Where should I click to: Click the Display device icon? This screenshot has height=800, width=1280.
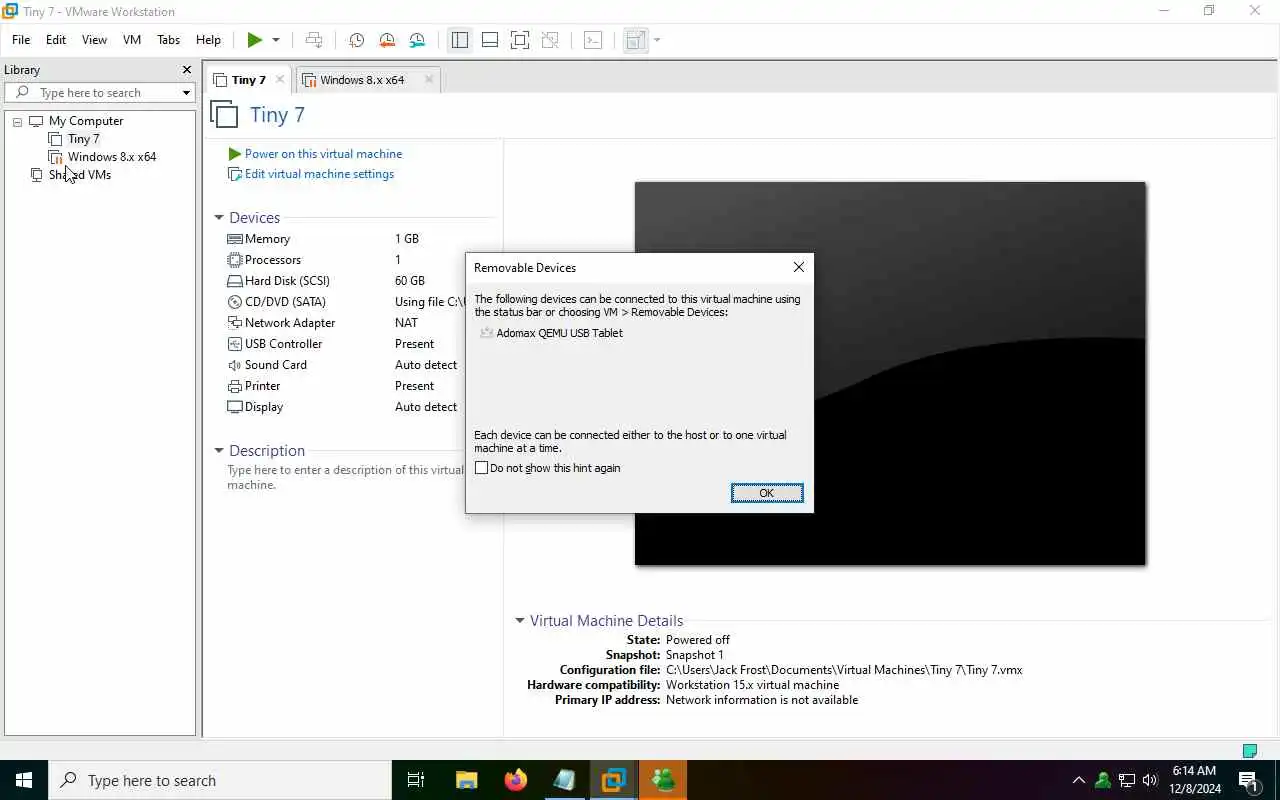tap(235, 407)
